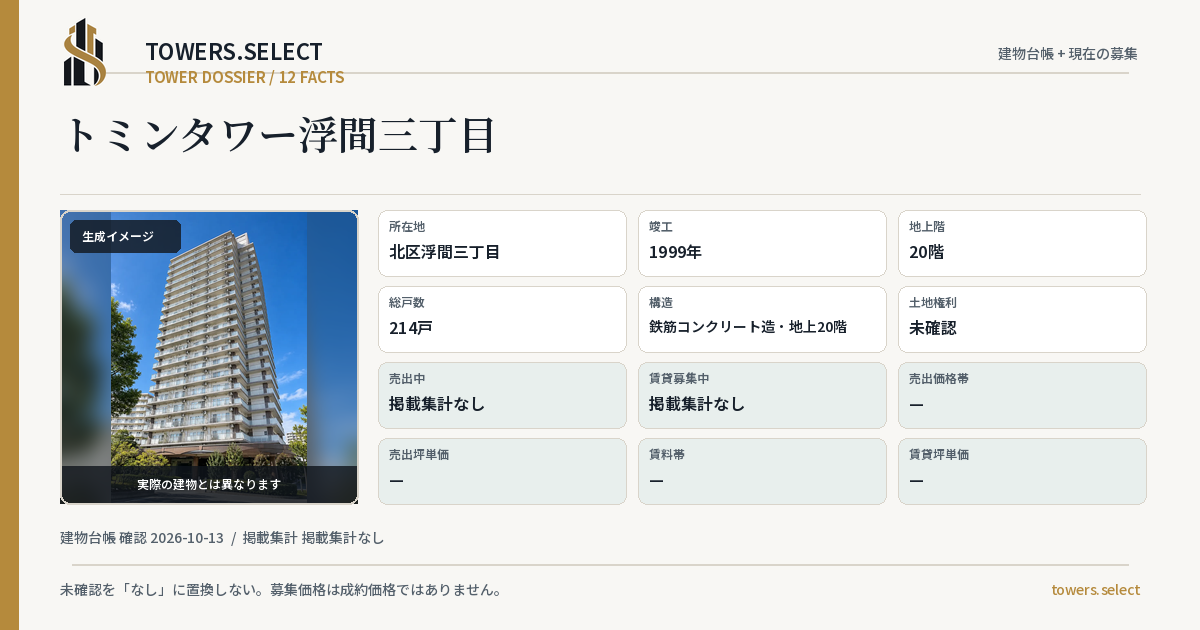Select the 地上階 20階 card
The height and width of the screenshot is (630, 1200).
point(1022,243)
